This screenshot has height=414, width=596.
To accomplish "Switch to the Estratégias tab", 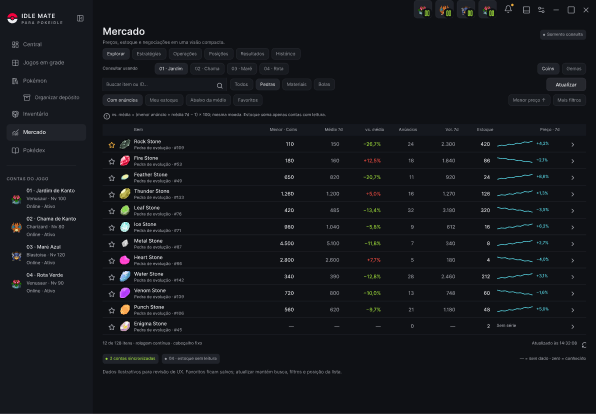I will [149, 54].
